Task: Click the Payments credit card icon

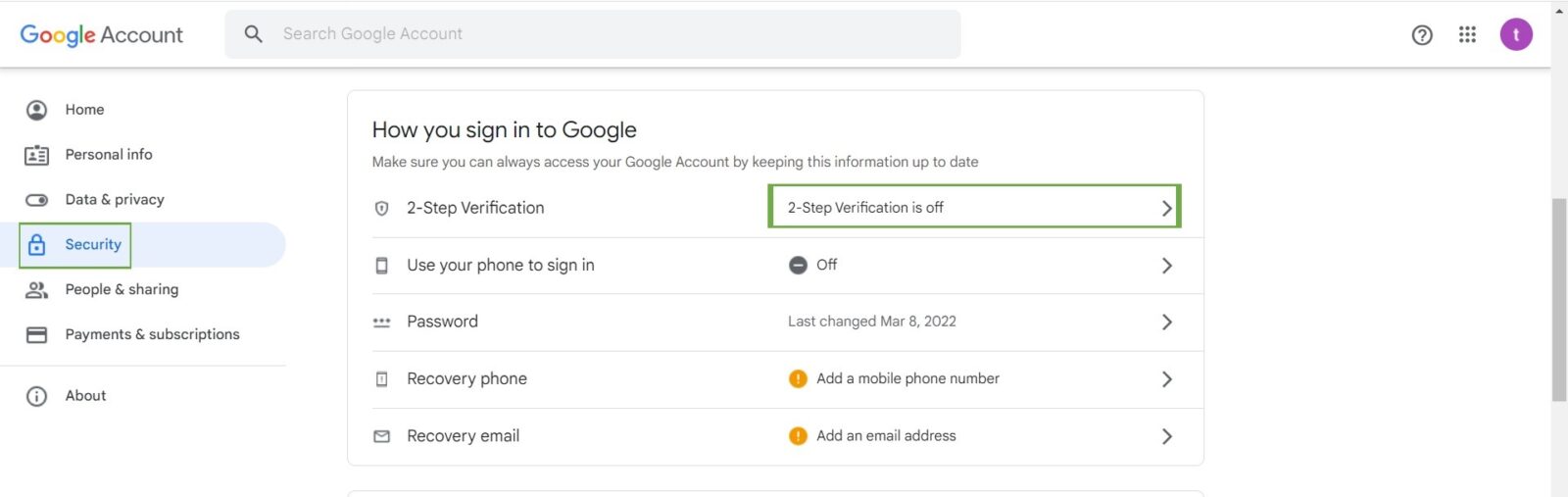Action: pyautogui.click(x=36, y=335)
